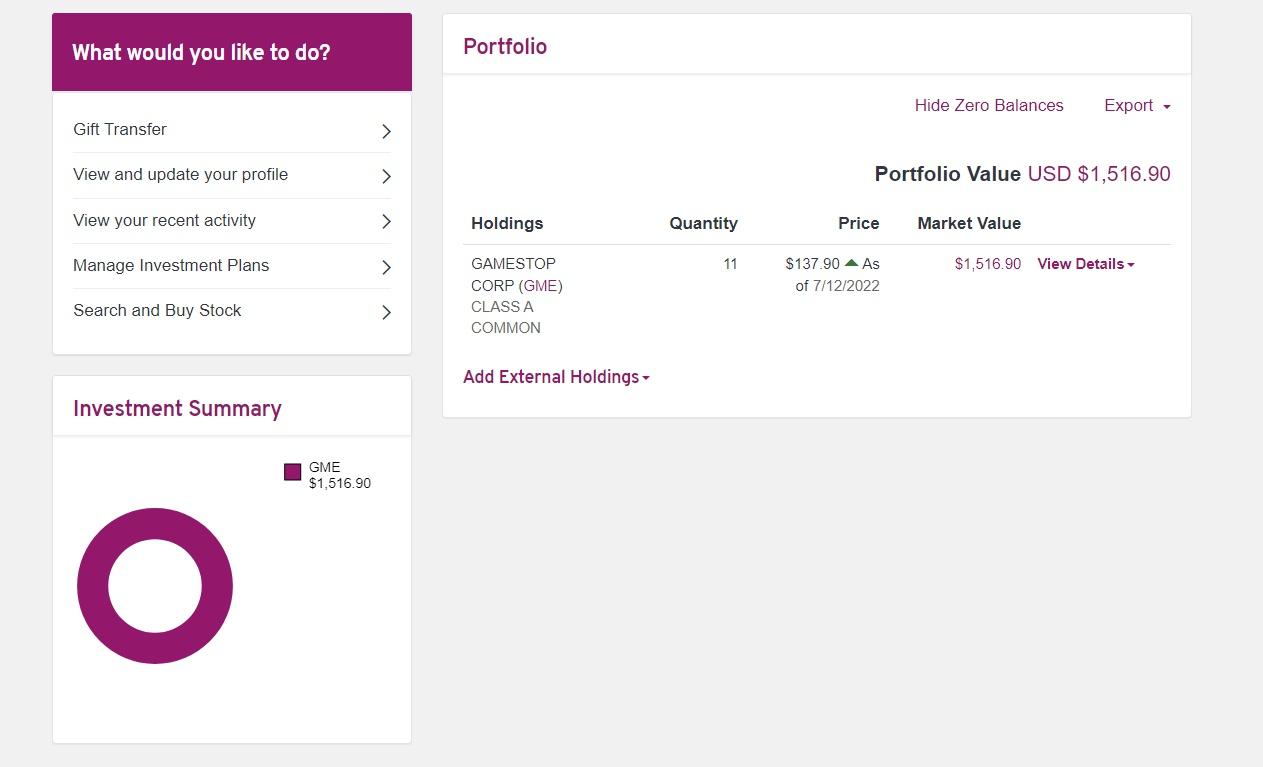This screenshot has height=767, width=1263.
Task: Click the chevron arrow beside Gift Transfer
Action: 386,131
